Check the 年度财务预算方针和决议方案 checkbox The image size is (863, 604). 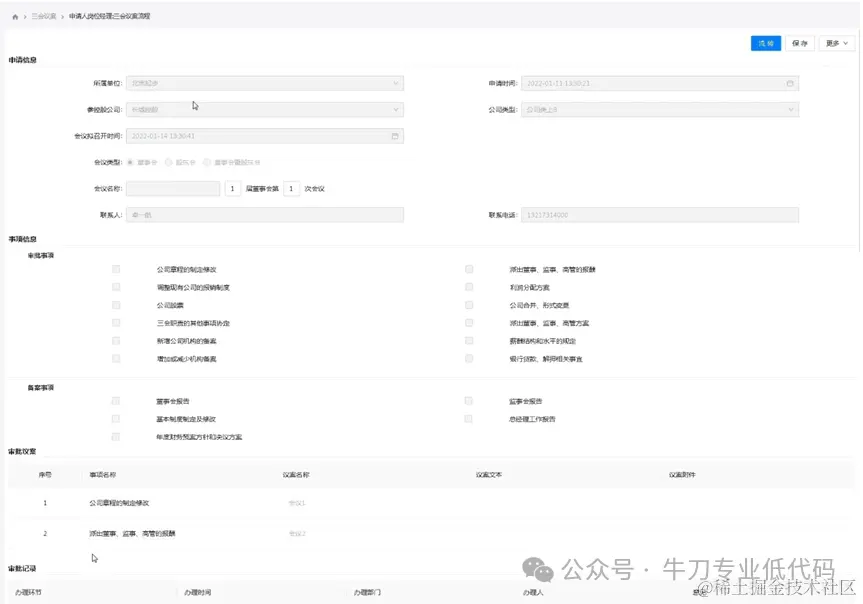[116, 437]
